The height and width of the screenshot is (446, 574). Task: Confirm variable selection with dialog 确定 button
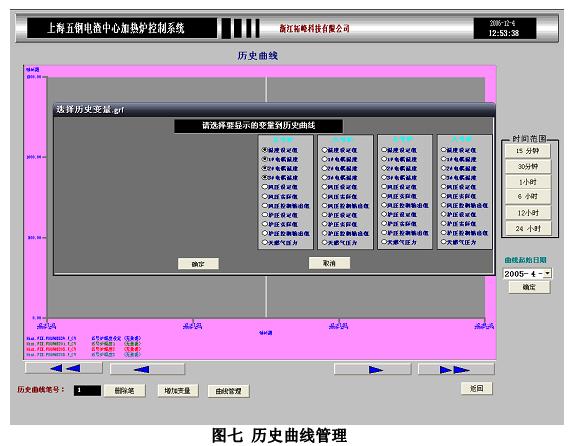coord(198,264)
